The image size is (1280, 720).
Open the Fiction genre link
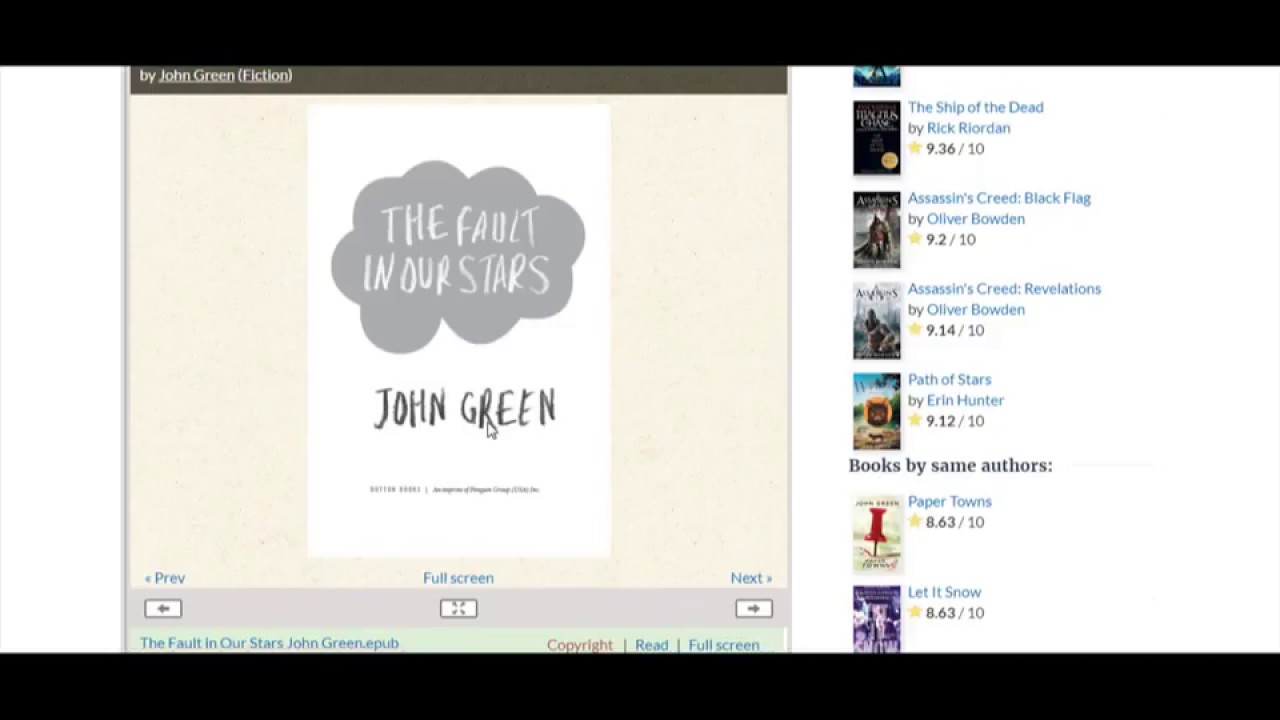coord(265,75)
